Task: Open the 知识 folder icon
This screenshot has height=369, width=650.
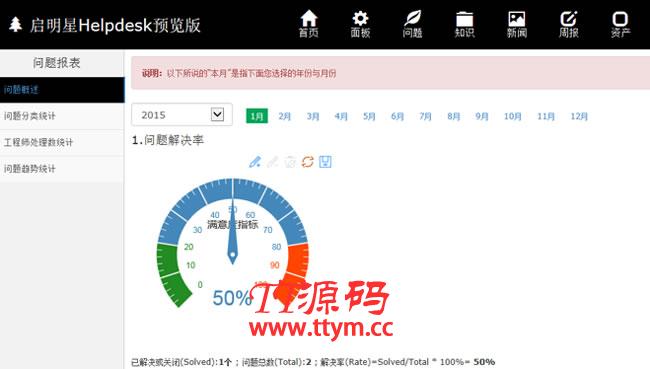Action: 464,24
